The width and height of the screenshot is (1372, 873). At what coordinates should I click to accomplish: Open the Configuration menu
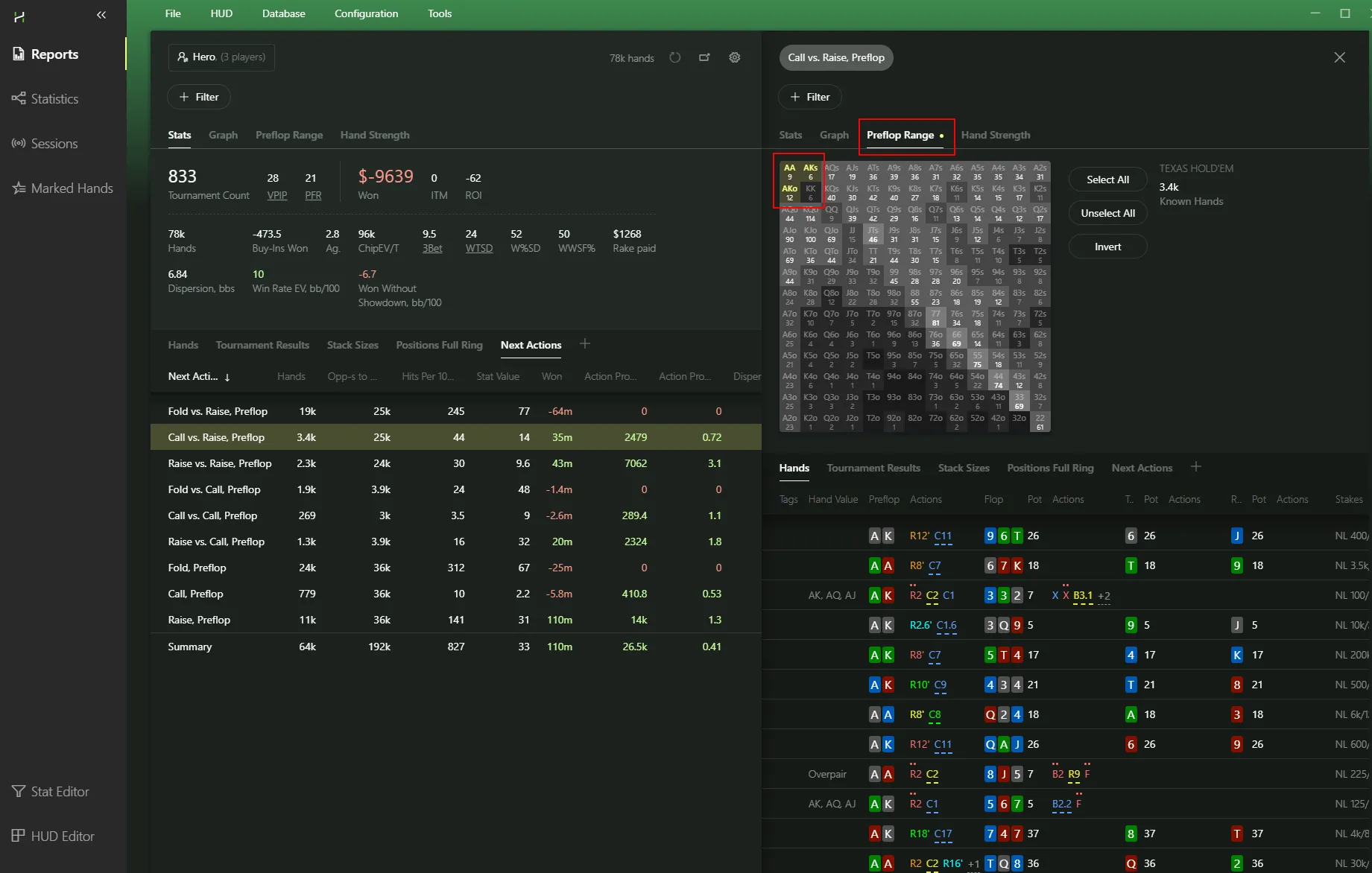click(x=366, y=13)
